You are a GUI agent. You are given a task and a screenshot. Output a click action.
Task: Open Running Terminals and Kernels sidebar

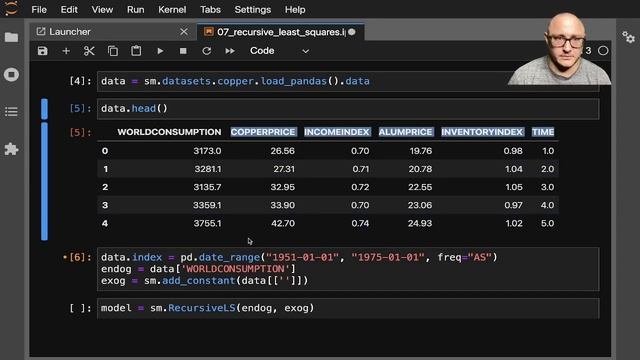click(11, 75)
